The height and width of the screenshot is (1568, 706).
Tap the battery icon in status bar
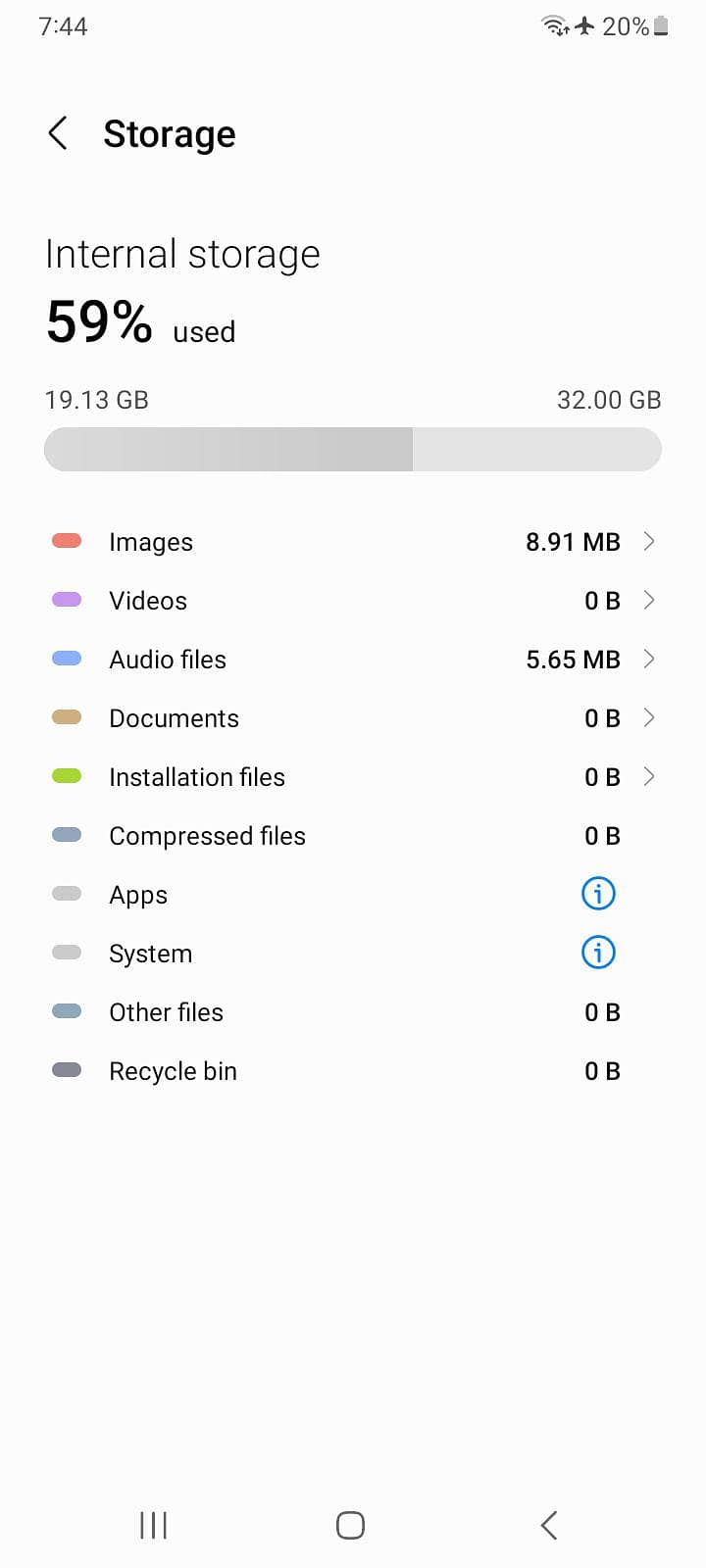pyautogui.click(x=662, y=26)
